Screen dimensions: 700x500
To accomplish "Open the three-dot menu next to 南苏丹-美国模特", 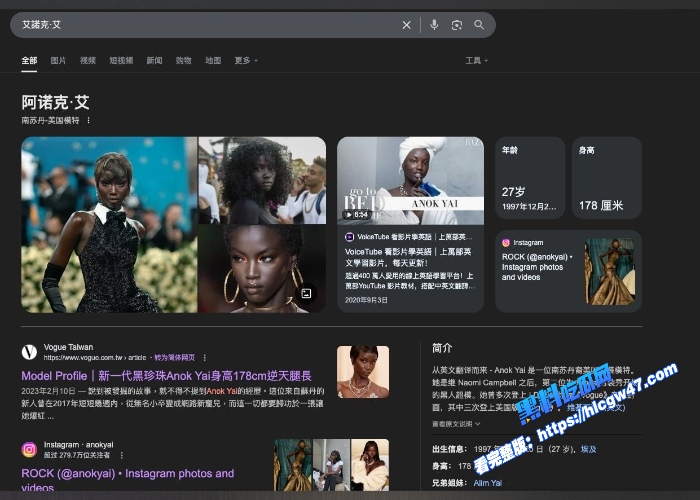I will [x=88, y=121].
